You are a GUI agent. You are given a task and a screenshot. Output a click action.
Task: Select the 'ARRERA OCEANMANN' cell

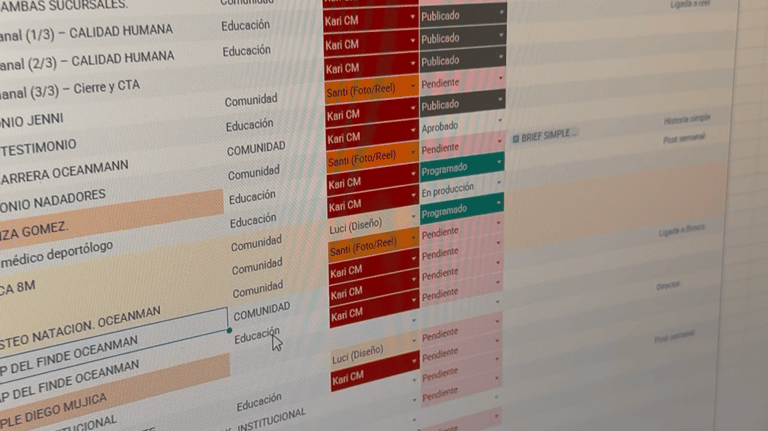tap(64, 173)
